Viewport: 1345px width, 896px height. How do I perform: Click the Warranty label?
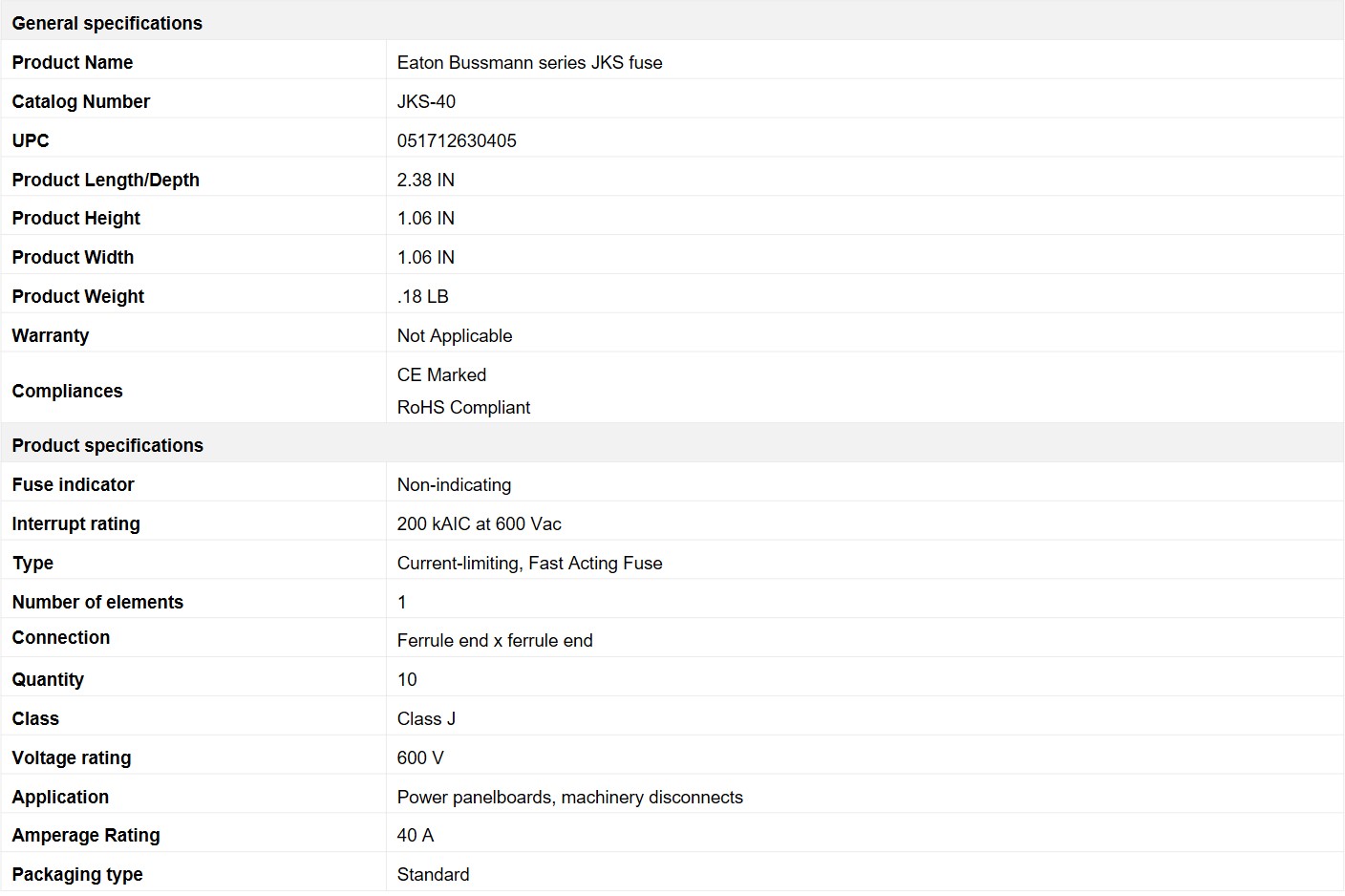click(51, 335)
